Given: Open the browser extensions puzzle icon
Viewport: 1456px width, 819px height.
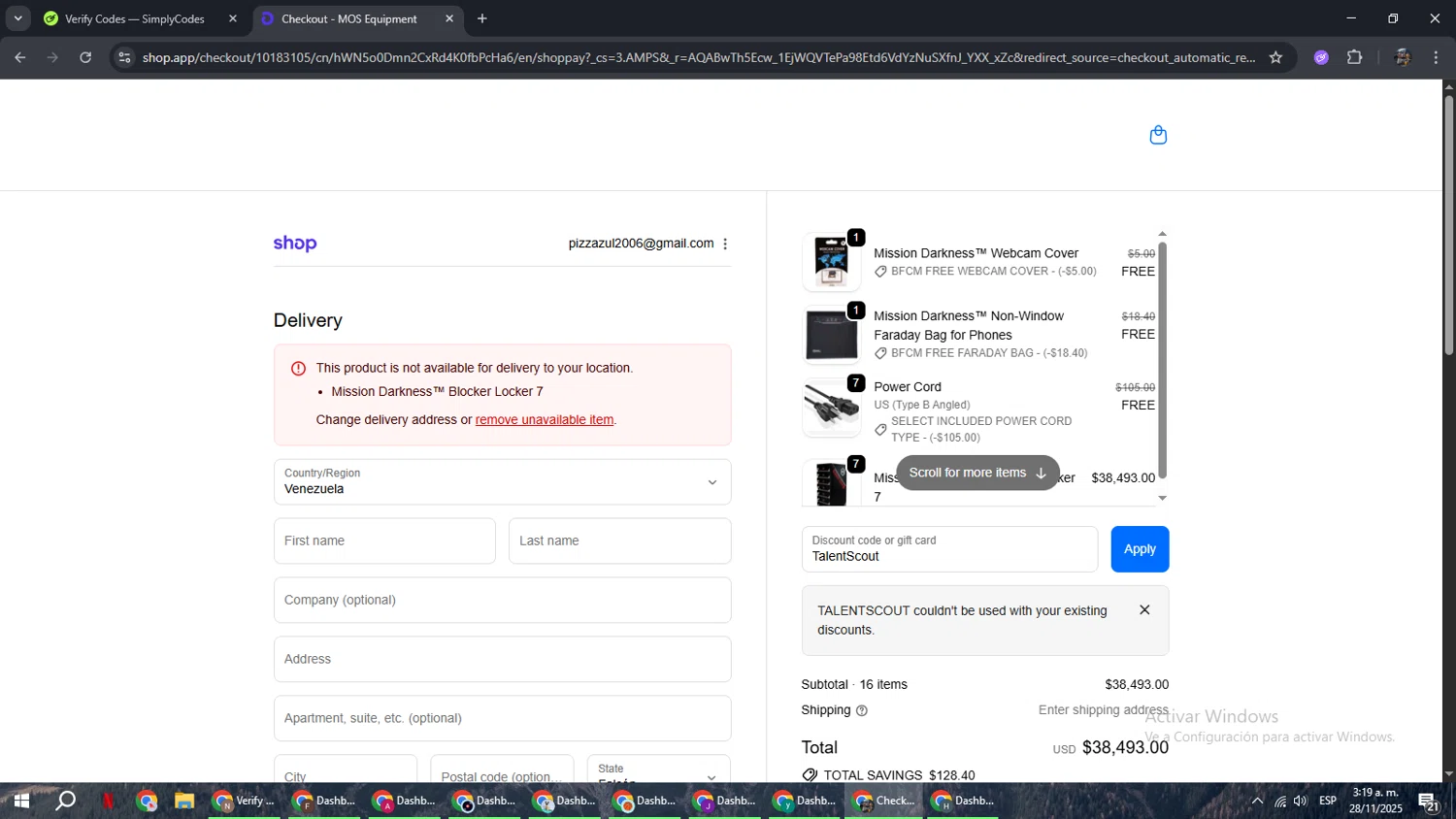Looking at the screenshot, I should point(1355,57).
